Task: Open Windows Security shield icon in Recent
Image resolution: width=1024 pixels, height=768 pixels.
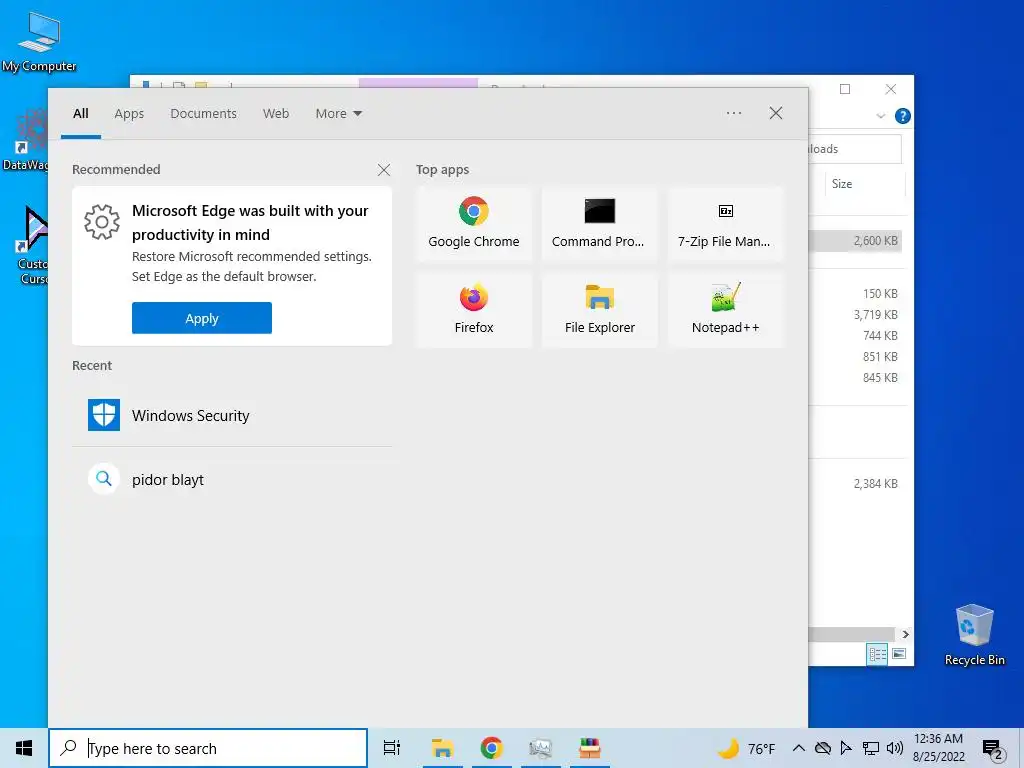Action: tap(104, 415)
